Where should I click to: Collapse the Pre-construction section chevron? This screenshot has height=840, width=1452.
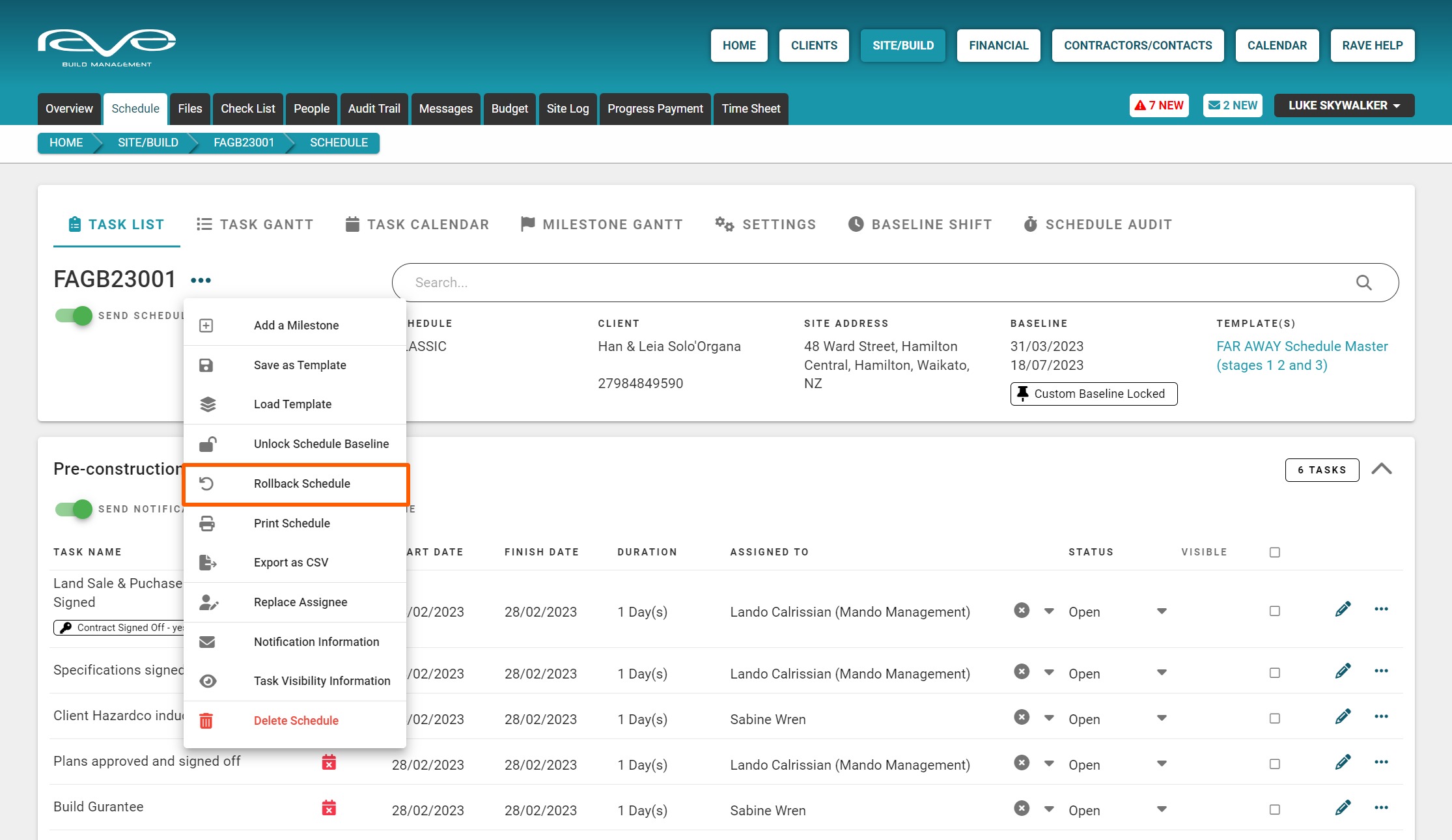1381,469
